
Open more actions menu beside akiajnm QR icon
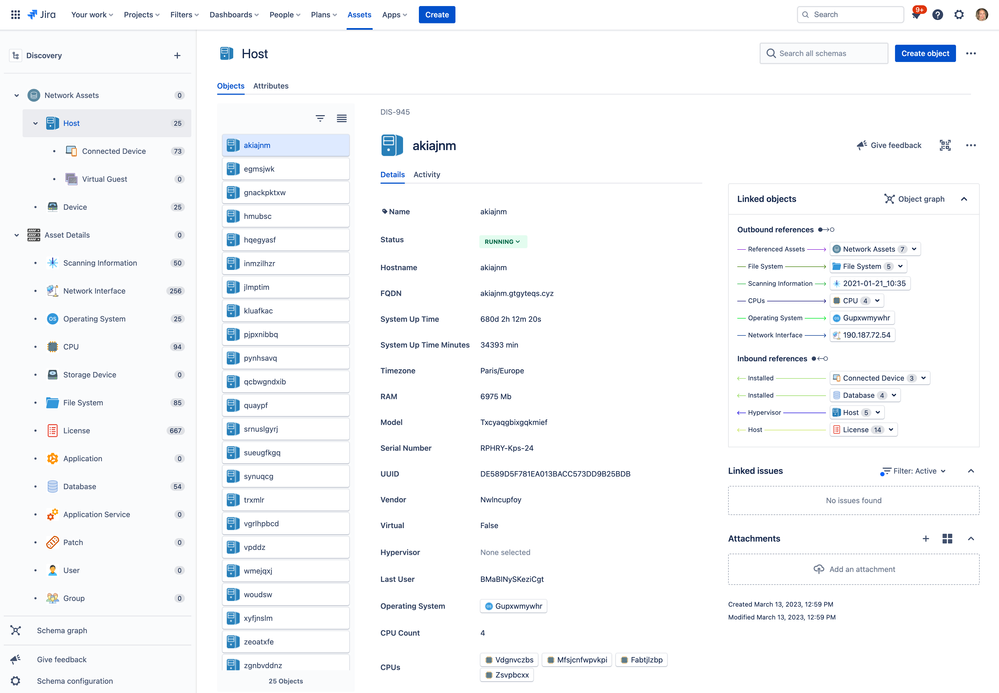(x=970, y=145)
